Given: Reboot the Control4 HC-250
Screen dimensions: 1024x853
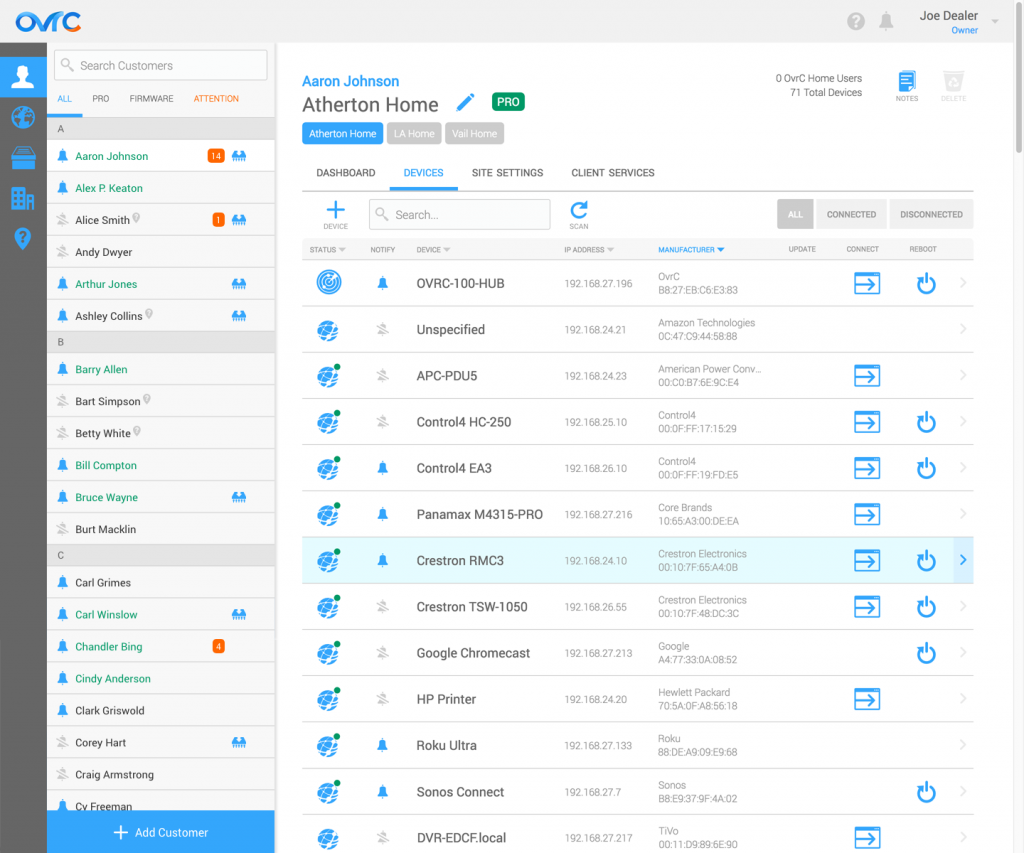Looking at the screenshot, I should (926, 422).
